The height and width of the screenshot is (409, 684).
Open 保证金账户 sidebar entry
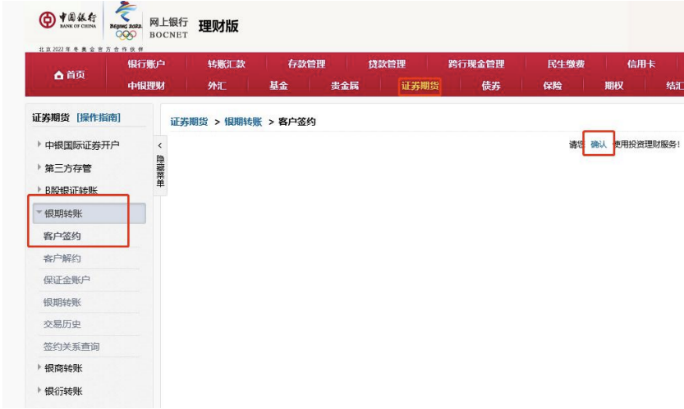[66, 280]
